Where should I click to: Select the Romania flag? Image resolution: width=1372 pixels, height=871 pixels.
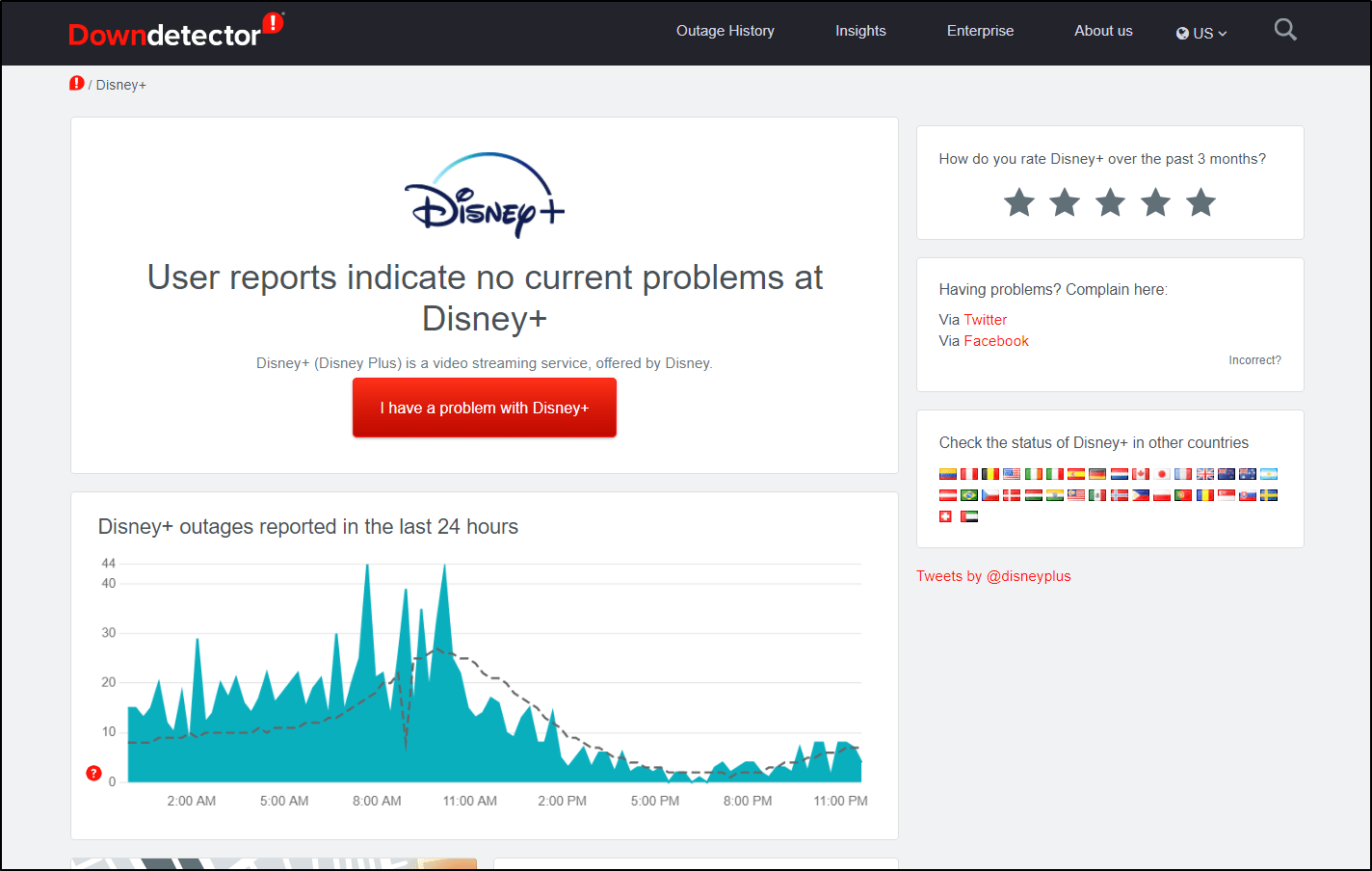click(1205, 495)
